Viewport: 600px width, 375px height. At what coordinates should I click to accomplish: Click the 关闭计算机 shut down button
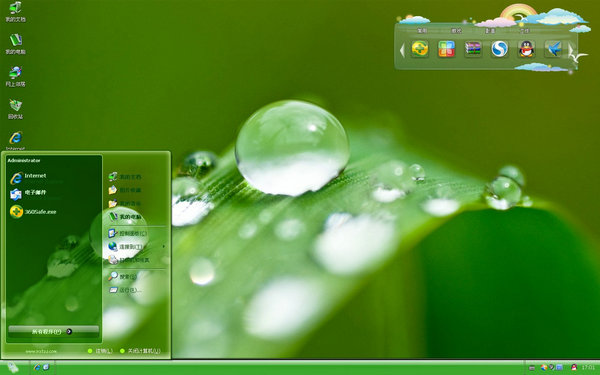tap(140, 351)
